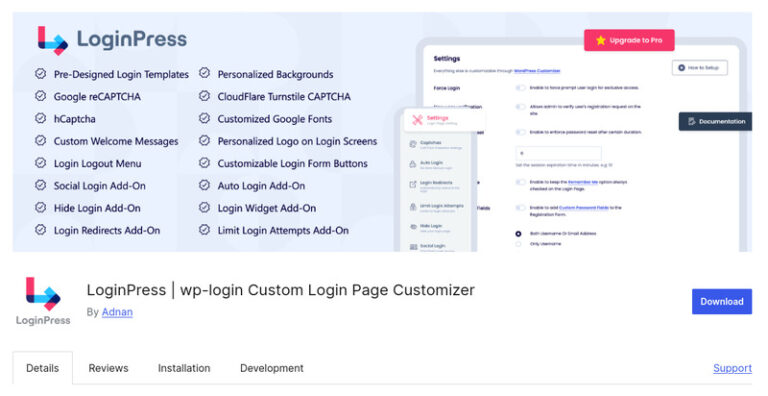Viewport: 768px width, 396px height.
Task: Click the Remember Me link in settings
Action: 582,182
